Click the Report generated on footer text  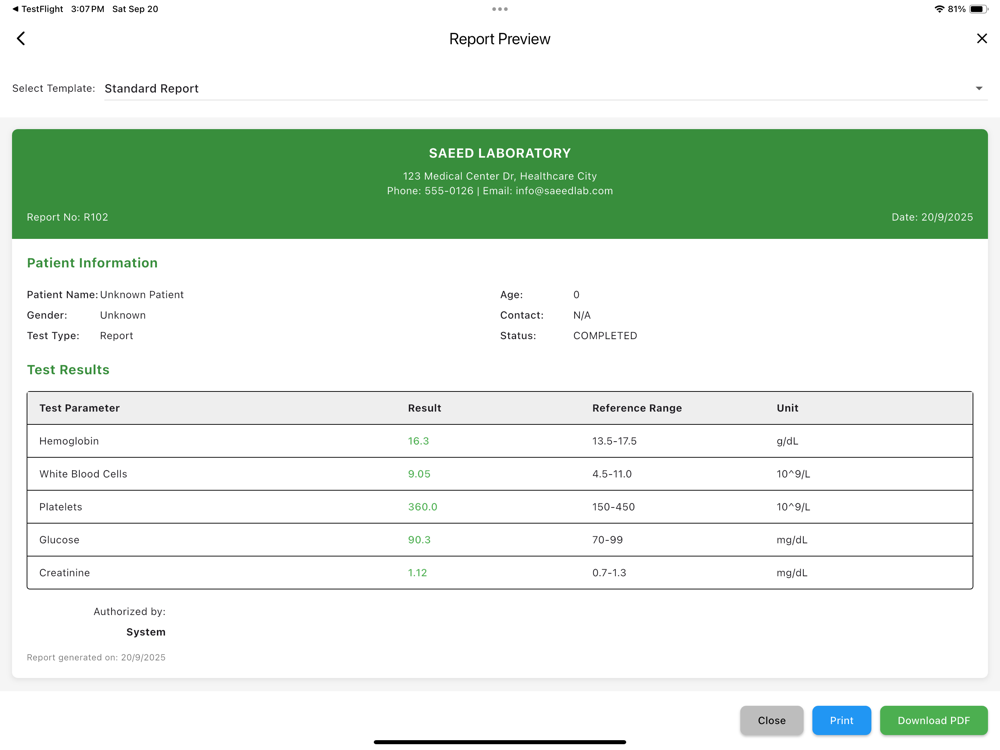pyautogui.click(x=96, y=658)
